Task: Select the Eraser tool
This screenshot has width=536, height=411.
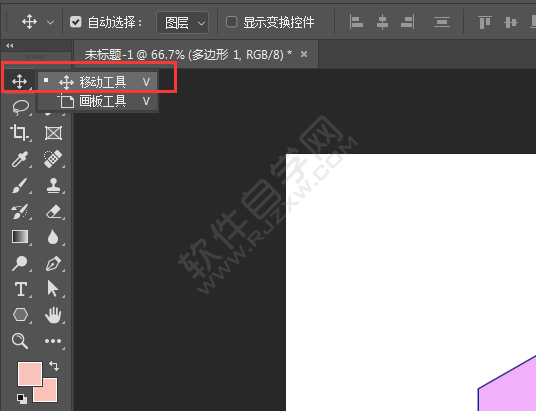Action: click(x=53, y=212)
